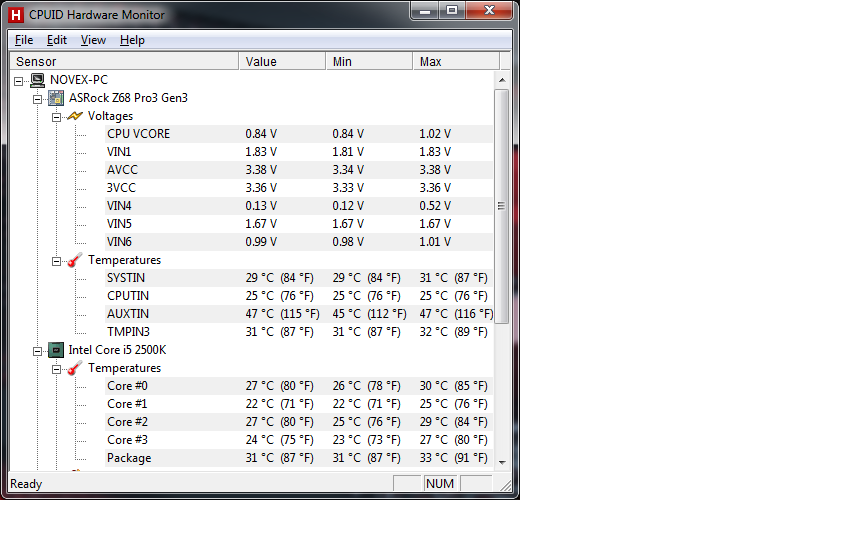Viewport: 864px width, 540px height.
Task: Select the AUXTIN row
Action: 299,314
